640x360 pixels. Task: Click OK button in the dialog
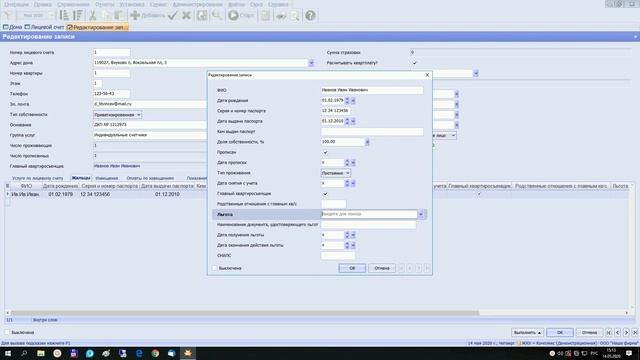tap(352, 268)
